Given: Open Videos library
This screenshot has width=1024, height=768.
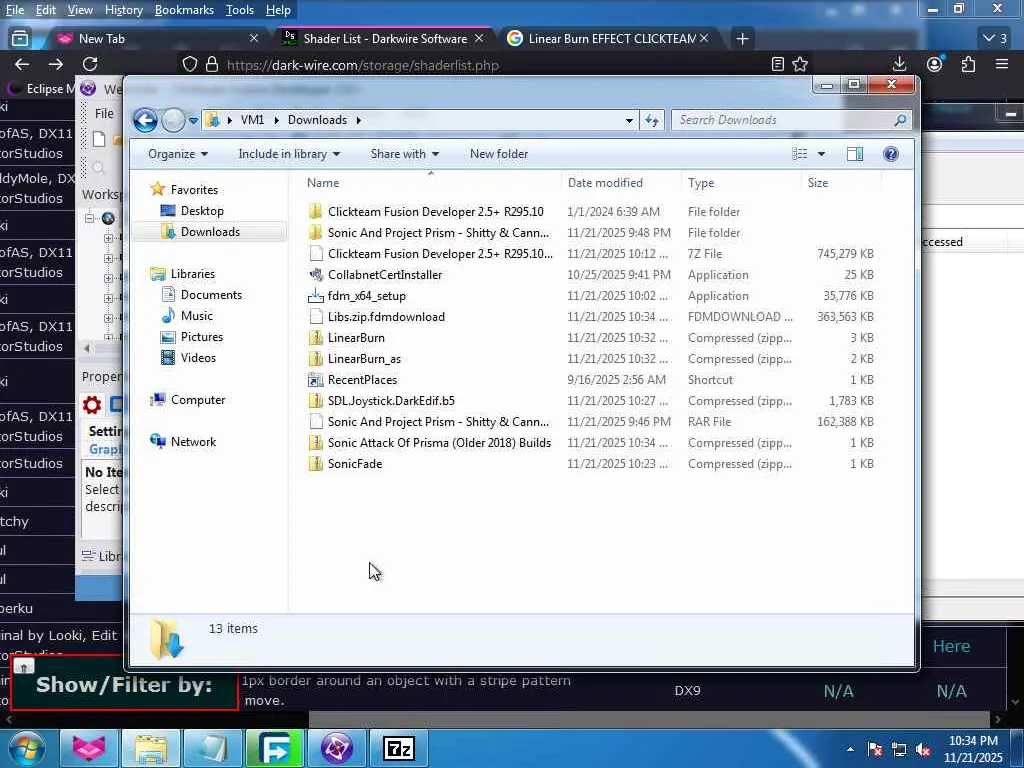Looking at the screenshot, I should [198, 358].
